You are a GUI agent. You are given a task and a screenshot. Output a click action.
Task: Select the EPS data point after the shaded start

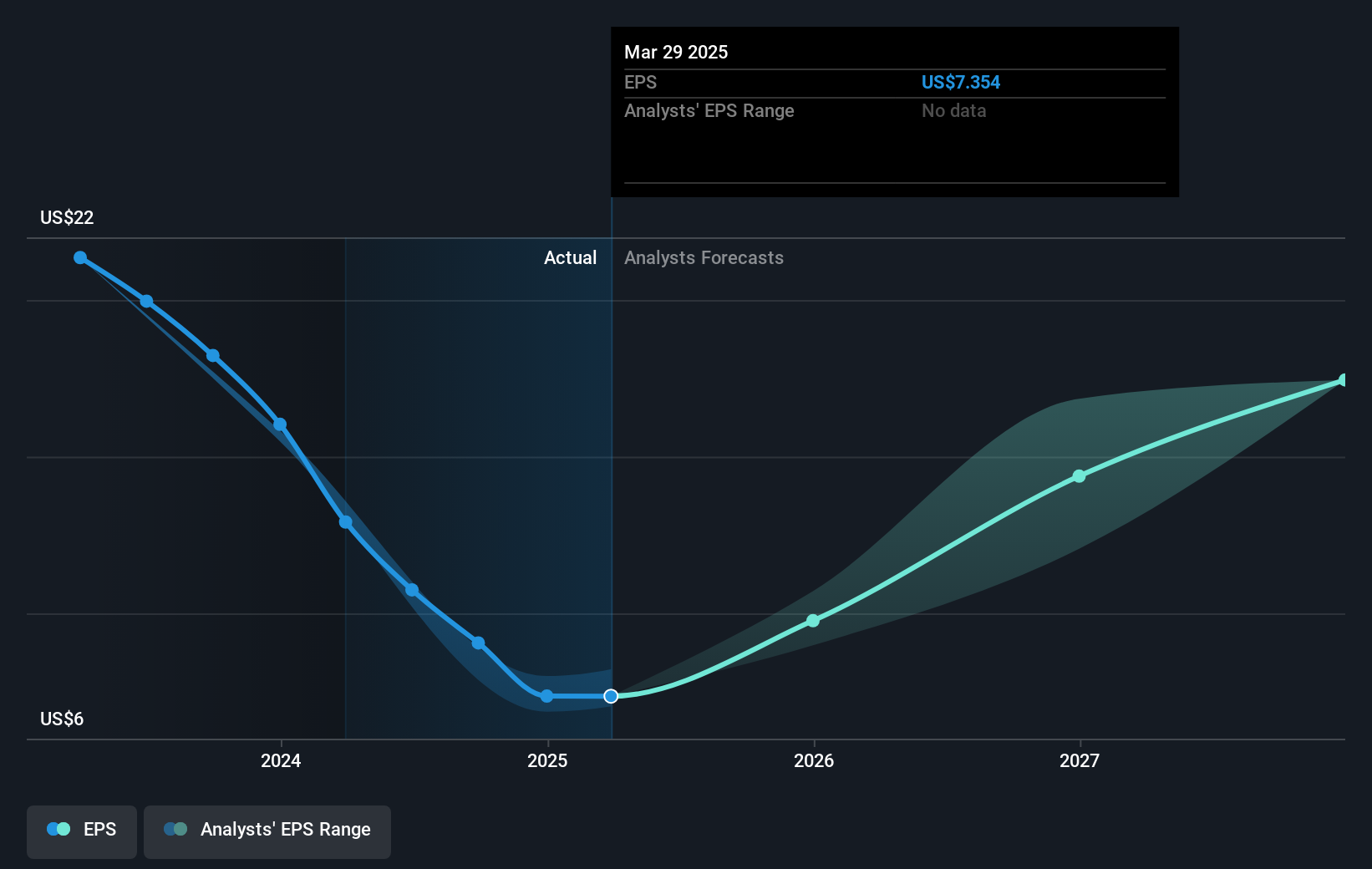pyautogui.click(x=412, y=590)
